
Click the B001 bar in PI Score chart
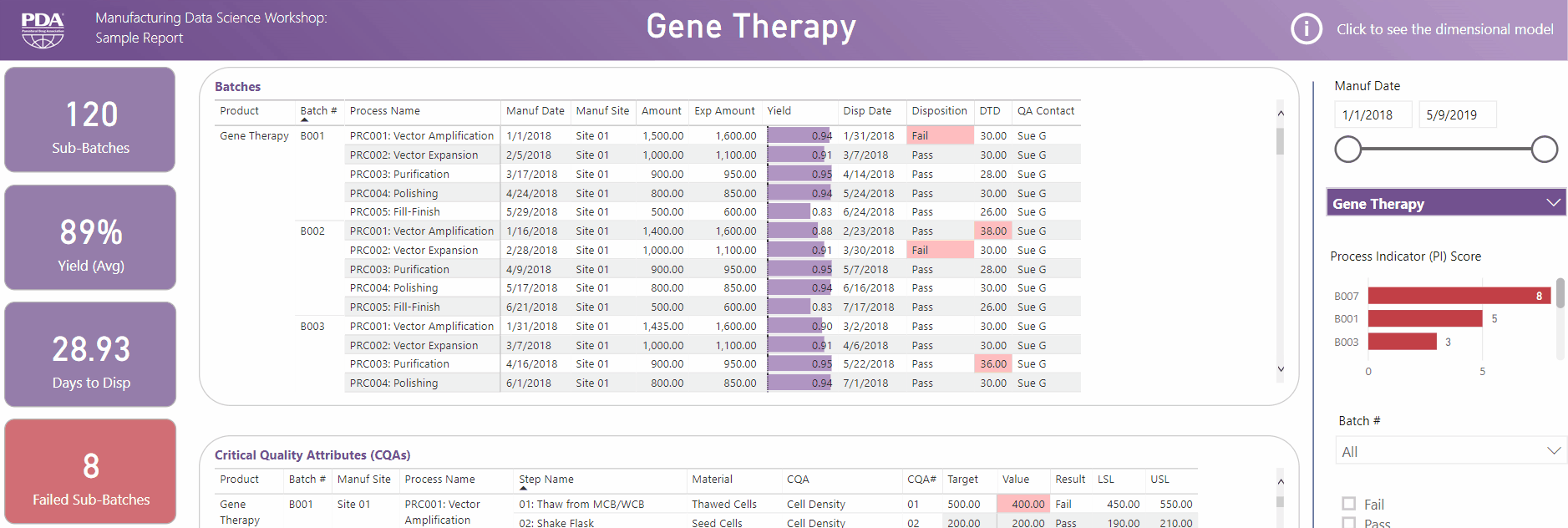1424,318
